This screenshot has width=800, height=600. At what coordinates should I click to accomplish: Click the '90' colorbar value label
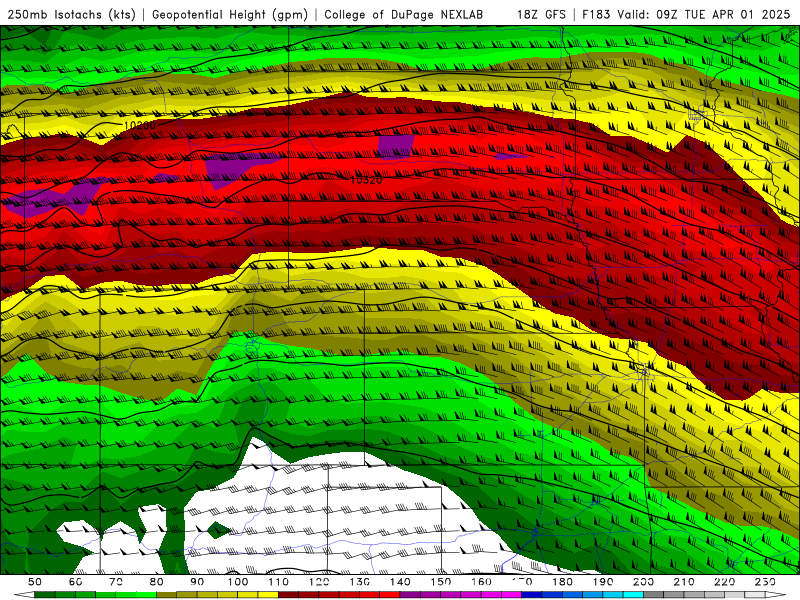click(x=197, y=582)
